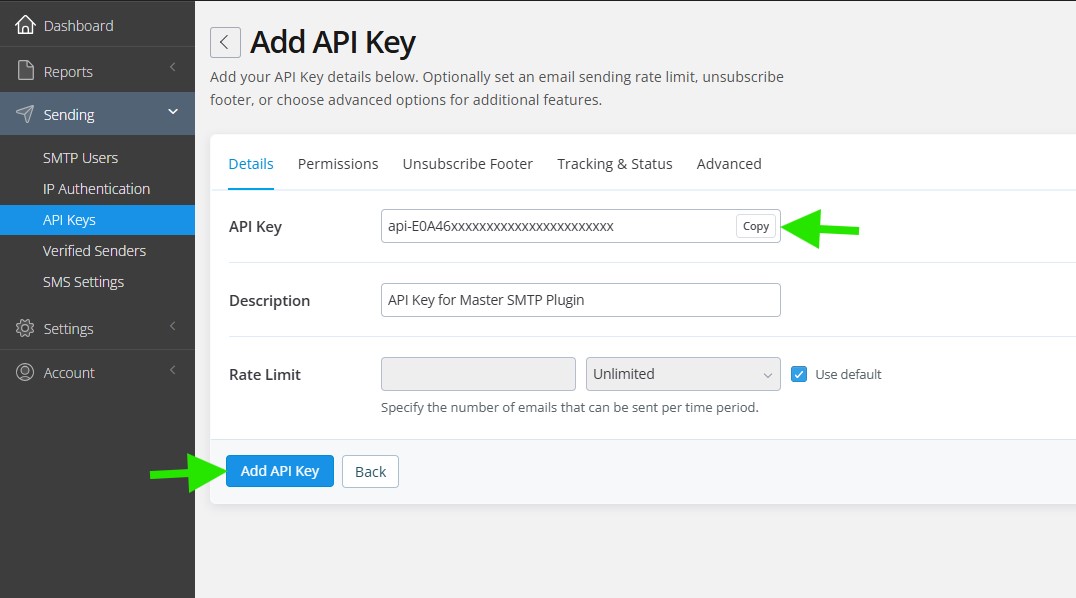Open SMTP Users in the sidebar
The image size is (1076, 598).
(x=80, y=158)
